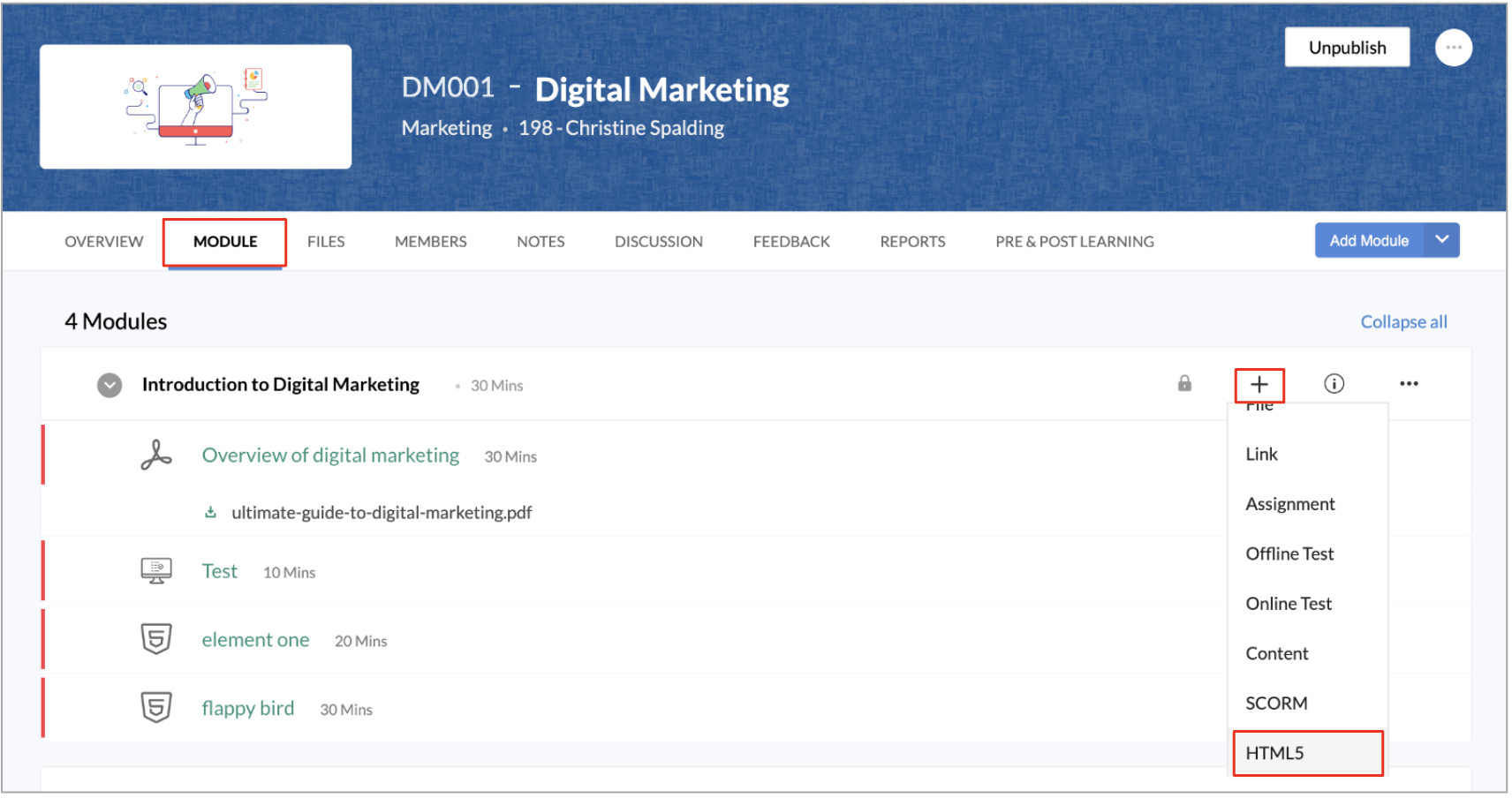This screenshot has height=798, width=1512.
Task: Click the Unpublish button
Action: click(x=1347, y=48)
